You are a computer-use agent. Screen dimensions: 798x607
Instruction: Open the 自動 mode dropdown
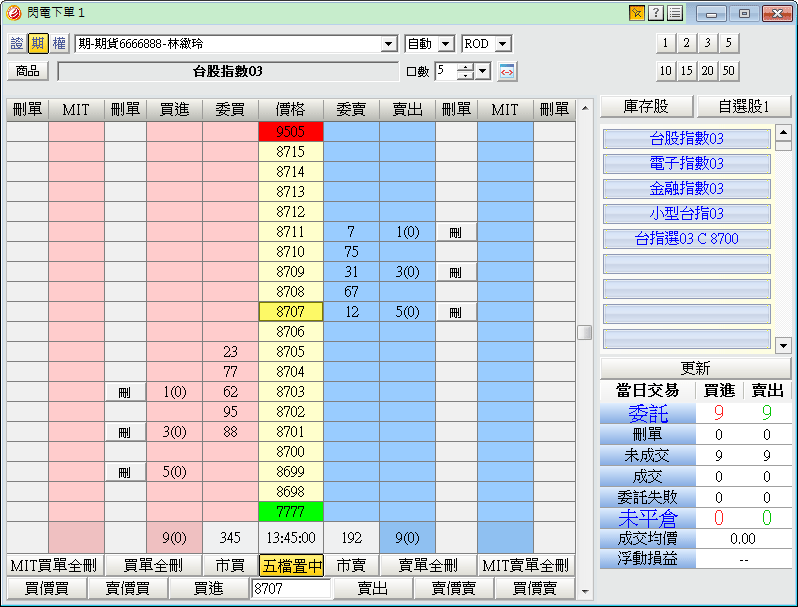click(x=445, y=44)
